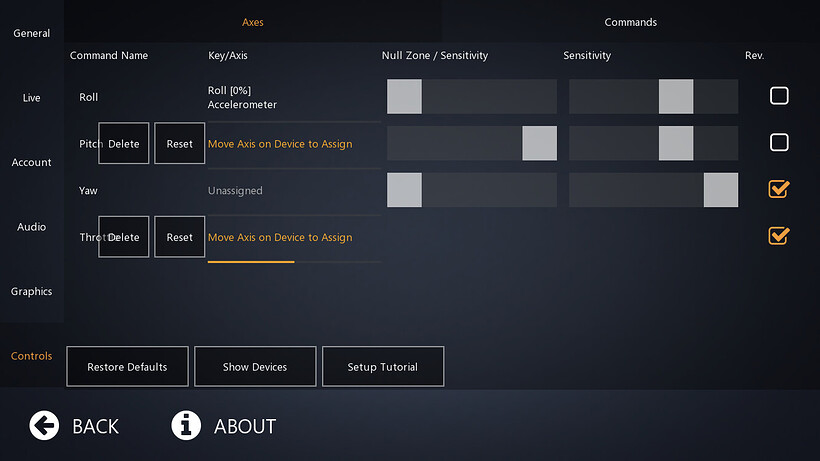Select the Controls settings section
This screenshot has height=461, width=820.
[31, 356]
